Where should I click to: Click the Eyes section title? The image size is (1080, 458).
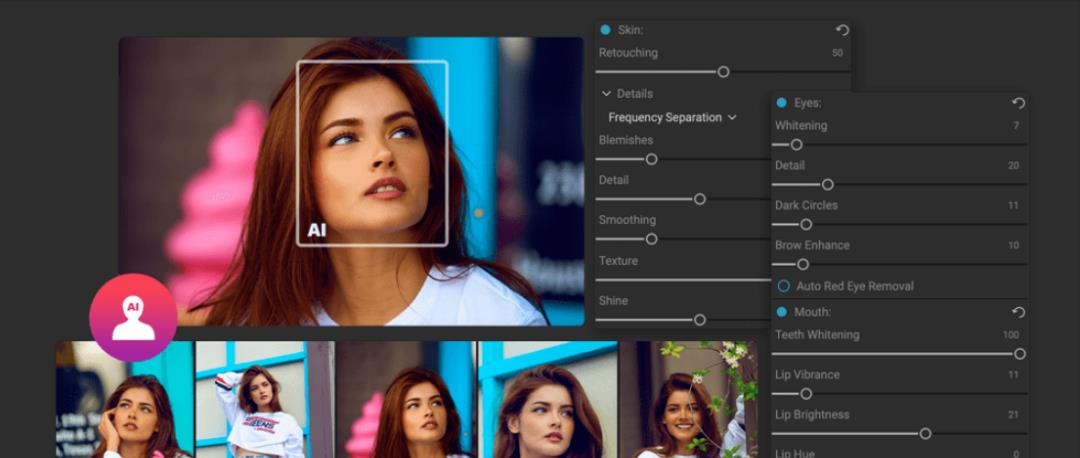point(807,103)
